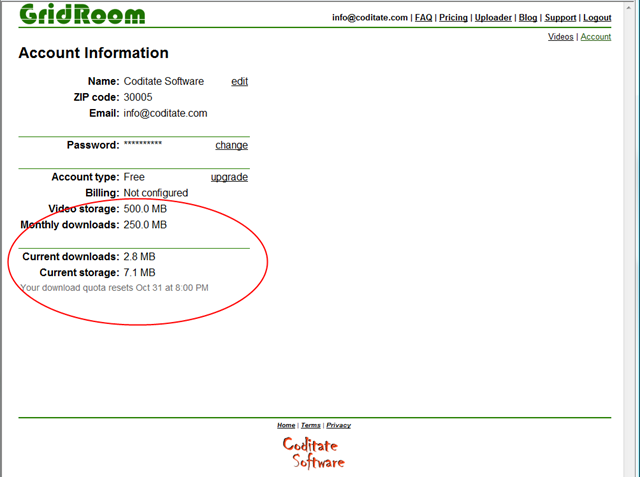Click upgrade next to Account type

229,177
